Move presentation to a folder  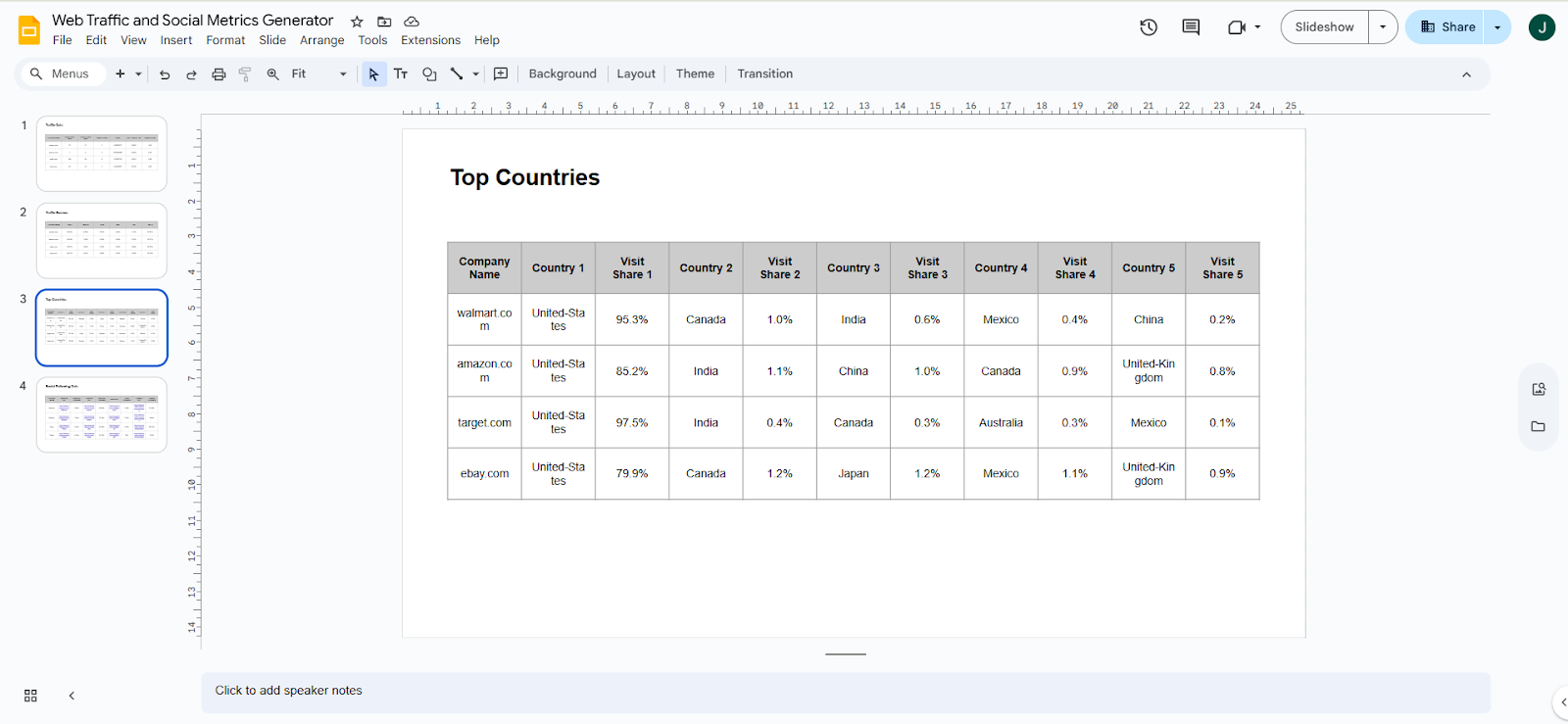pos(384,22)
